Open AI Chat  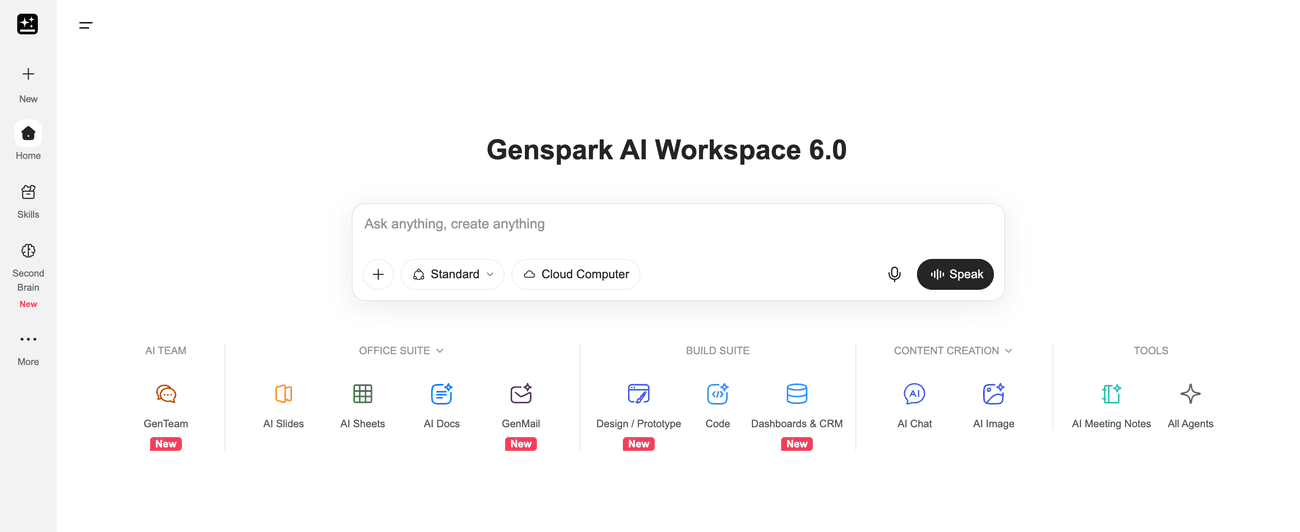(914, 405)
